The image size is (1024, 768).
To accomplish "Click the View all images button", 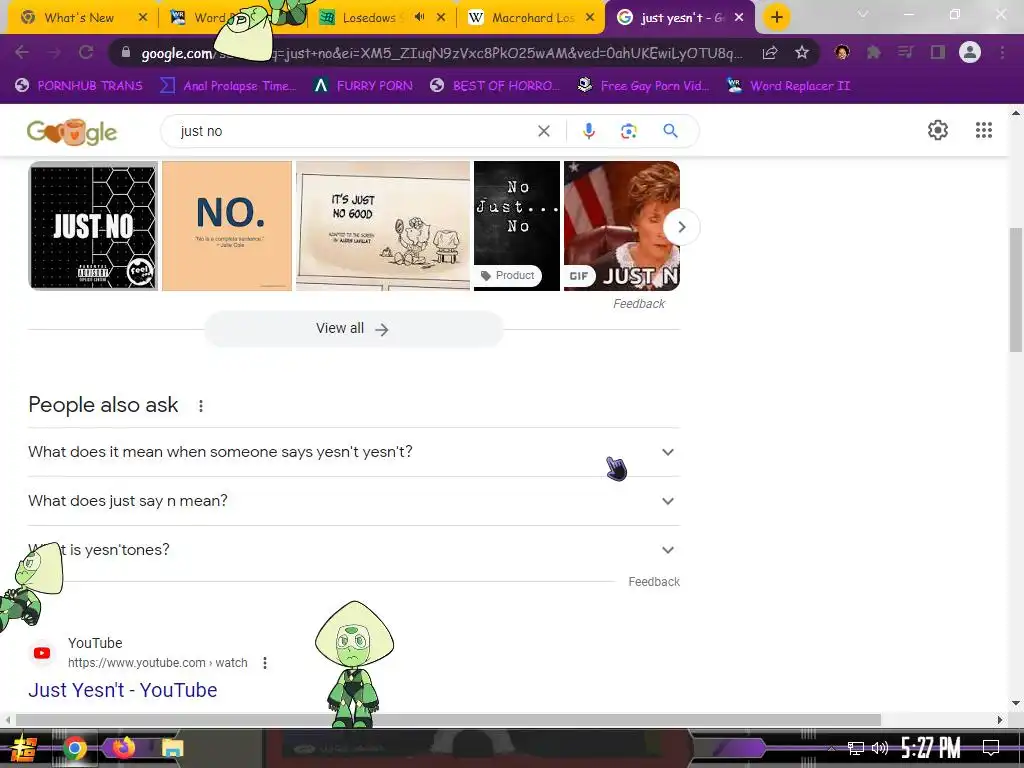I will click(x=353, y=328).
